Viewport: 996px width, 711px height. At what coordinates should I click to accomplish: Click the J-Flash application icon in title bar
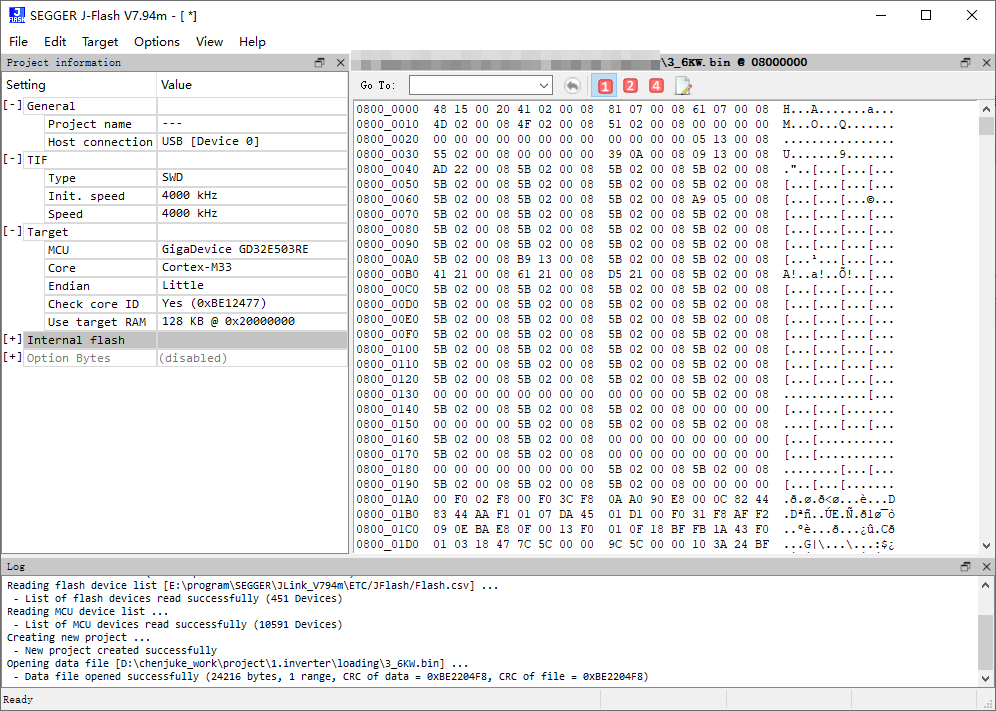click(17, 15)
